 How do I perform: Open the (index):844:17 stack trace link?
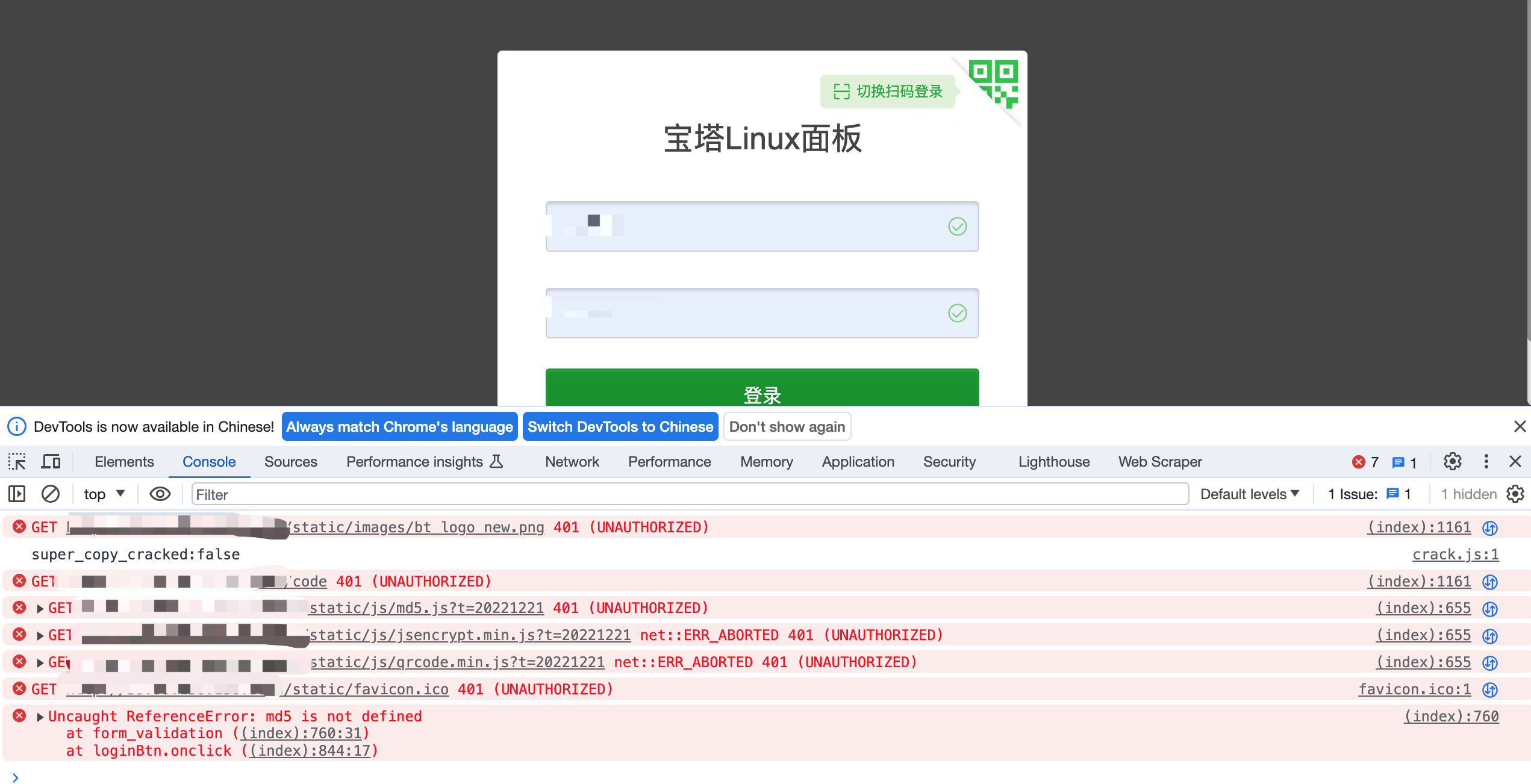(x=310, y=751)
